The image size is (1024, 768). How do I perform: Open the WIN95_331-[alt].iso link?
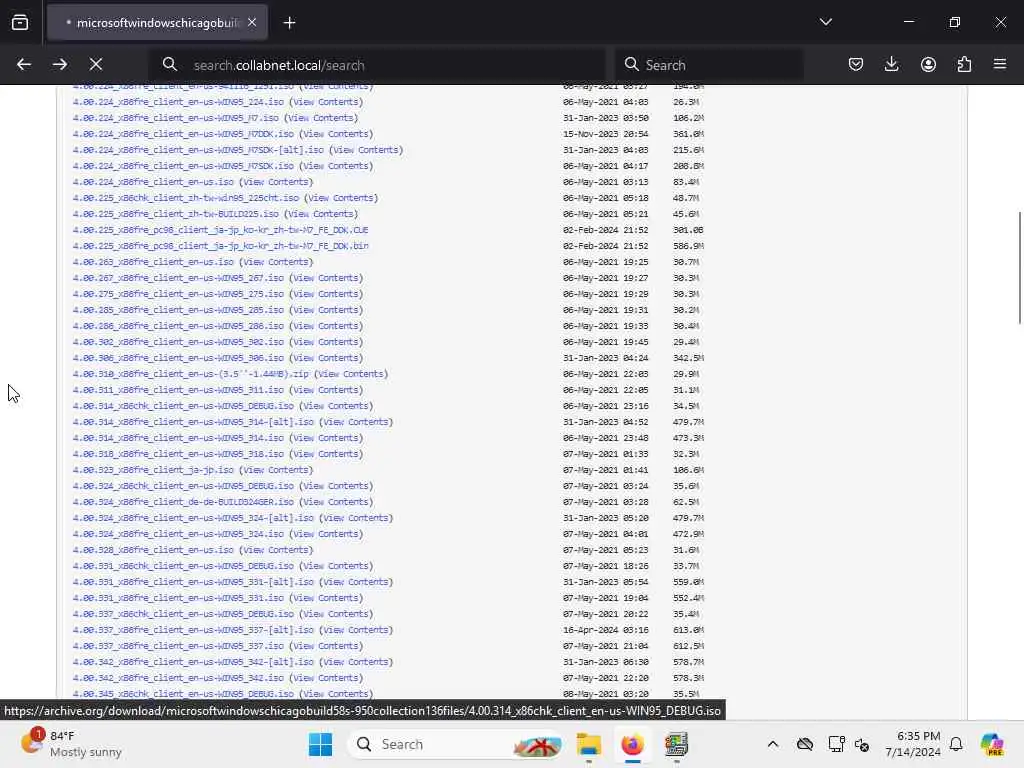pos(193,582)
